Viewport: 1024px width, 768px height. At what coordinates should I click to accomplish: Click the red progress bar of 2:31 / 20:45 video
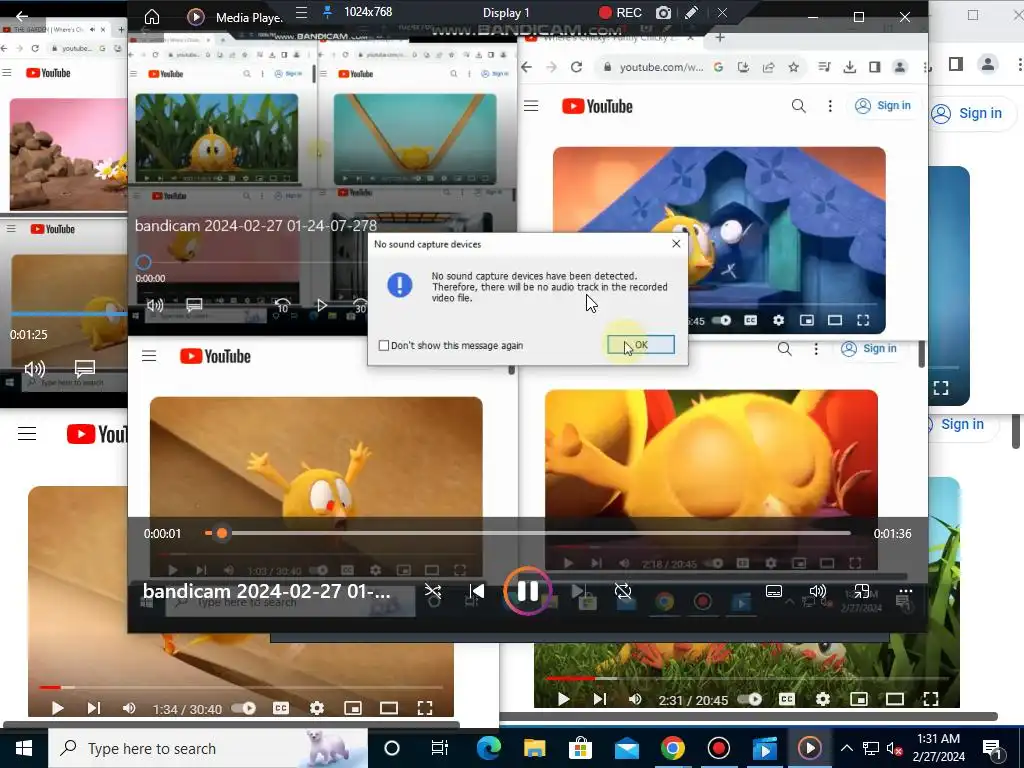(570, 679)
